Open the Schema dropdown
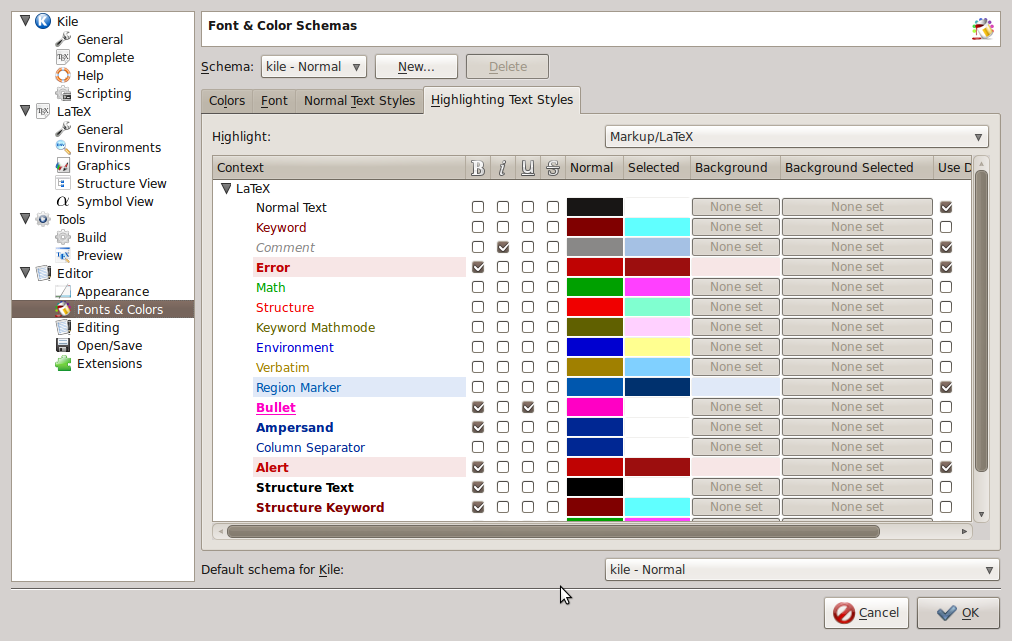Screen dimensions: 1012x641 click(314, 66)
